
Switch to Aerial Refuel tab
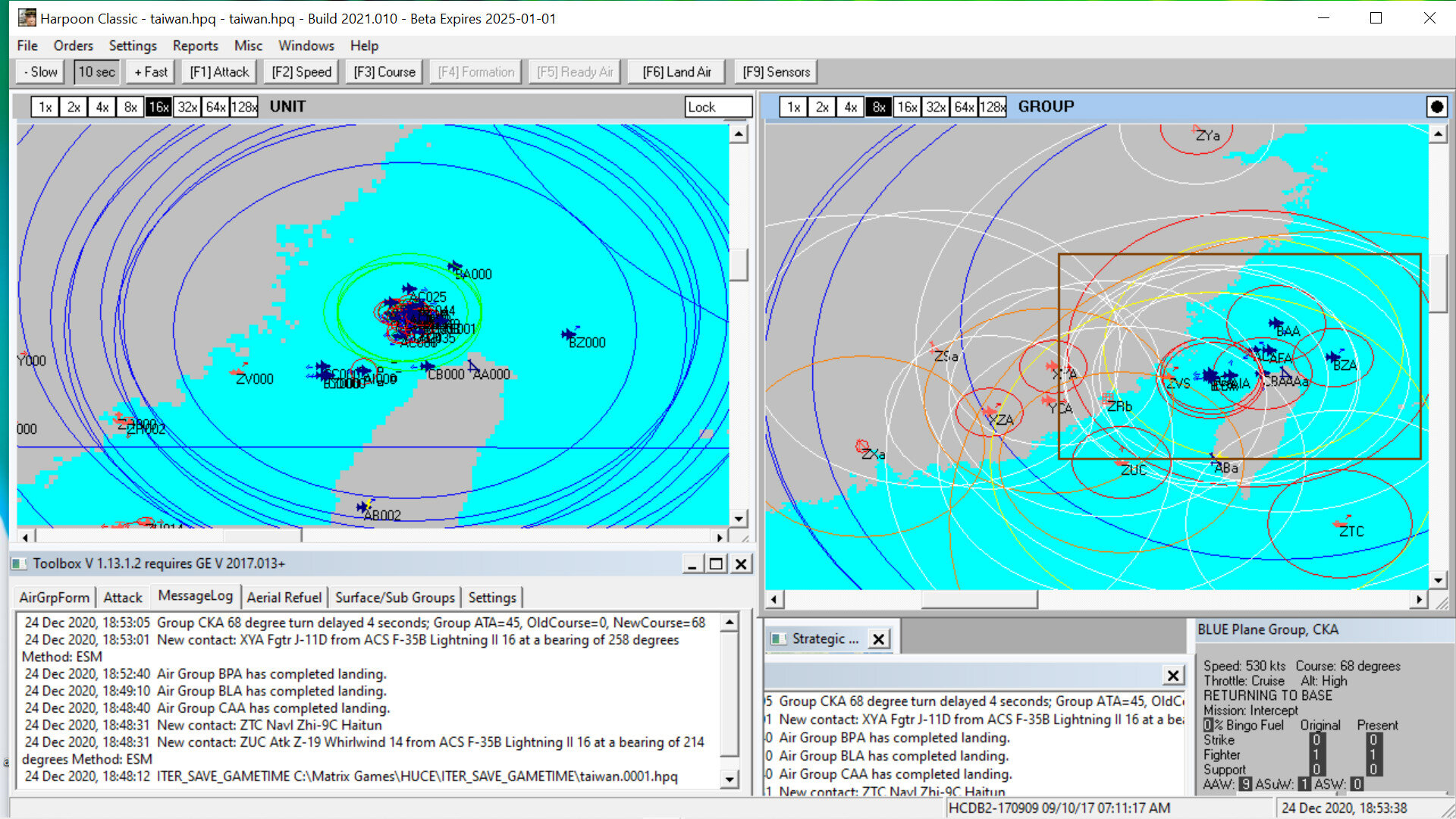pyautogui.click(x=284, y=598)
